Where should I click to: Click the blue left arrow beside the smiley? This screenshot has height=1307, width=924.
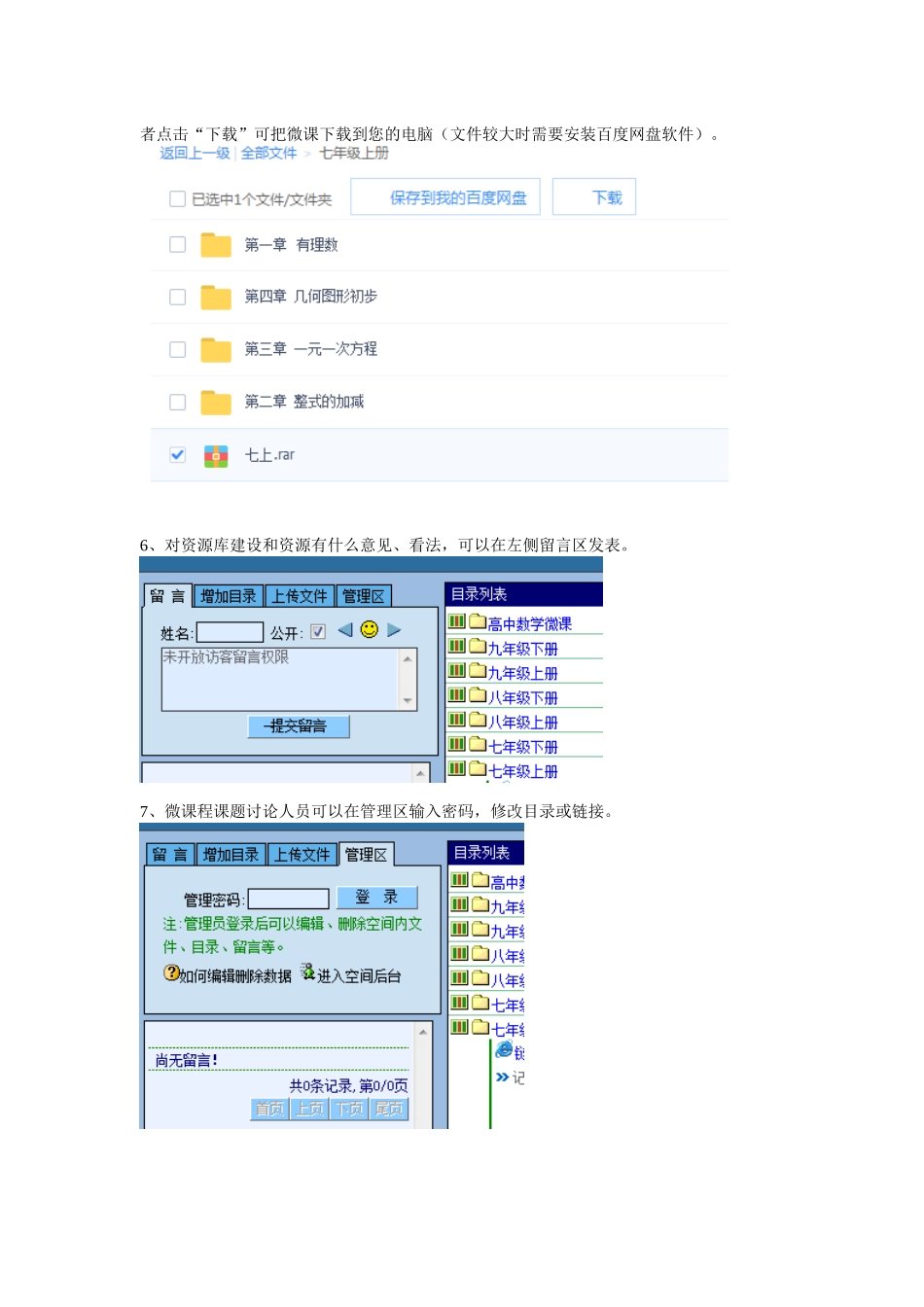(x=345, y=630)
